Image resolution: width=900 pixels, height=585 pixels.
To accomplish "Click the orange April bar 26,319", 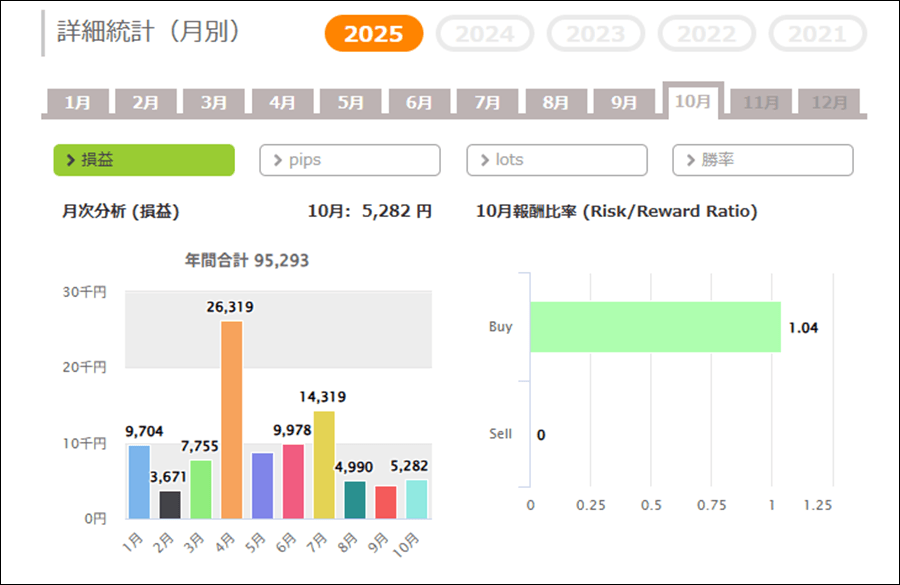I will tap(231, 420).
